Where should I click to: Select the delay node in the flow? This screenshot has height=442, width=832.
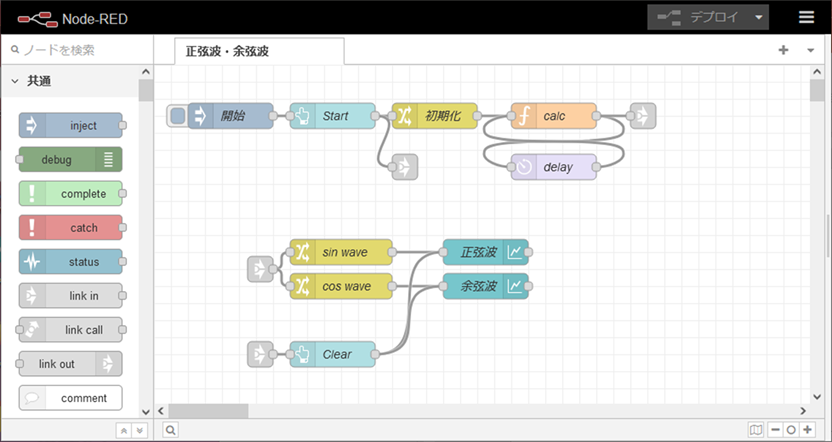557,167
